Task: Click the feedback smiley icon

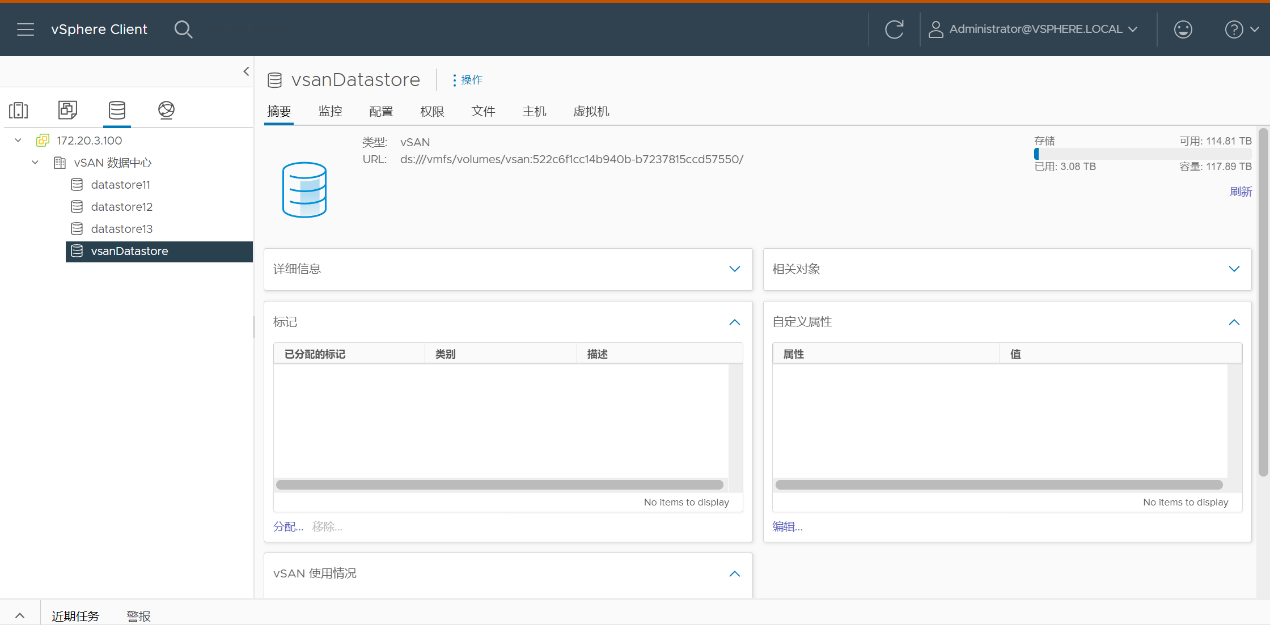Action: (x=1183, y=29)
